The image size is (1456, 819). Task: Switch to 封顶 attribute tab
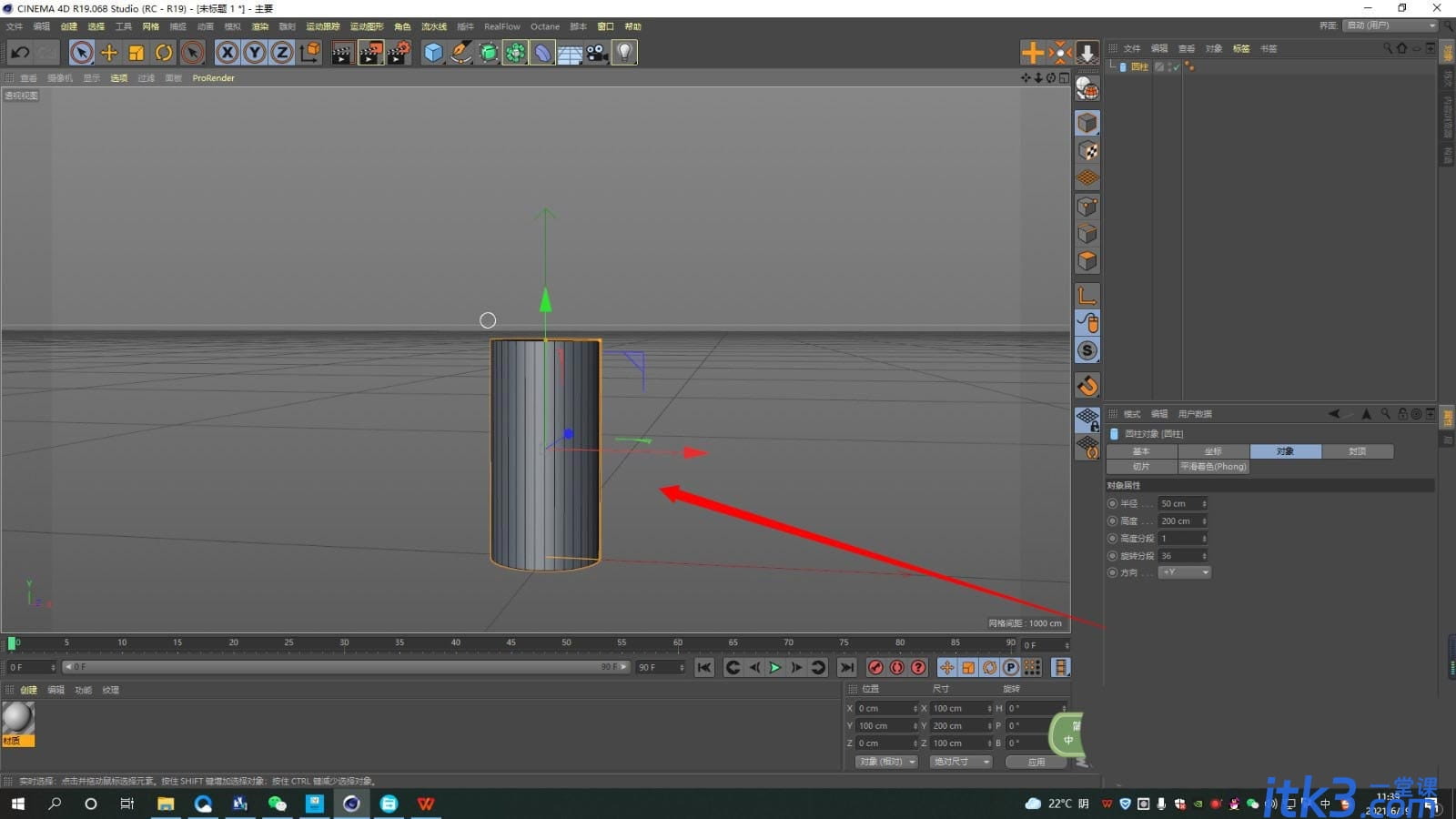point(1357,451)
